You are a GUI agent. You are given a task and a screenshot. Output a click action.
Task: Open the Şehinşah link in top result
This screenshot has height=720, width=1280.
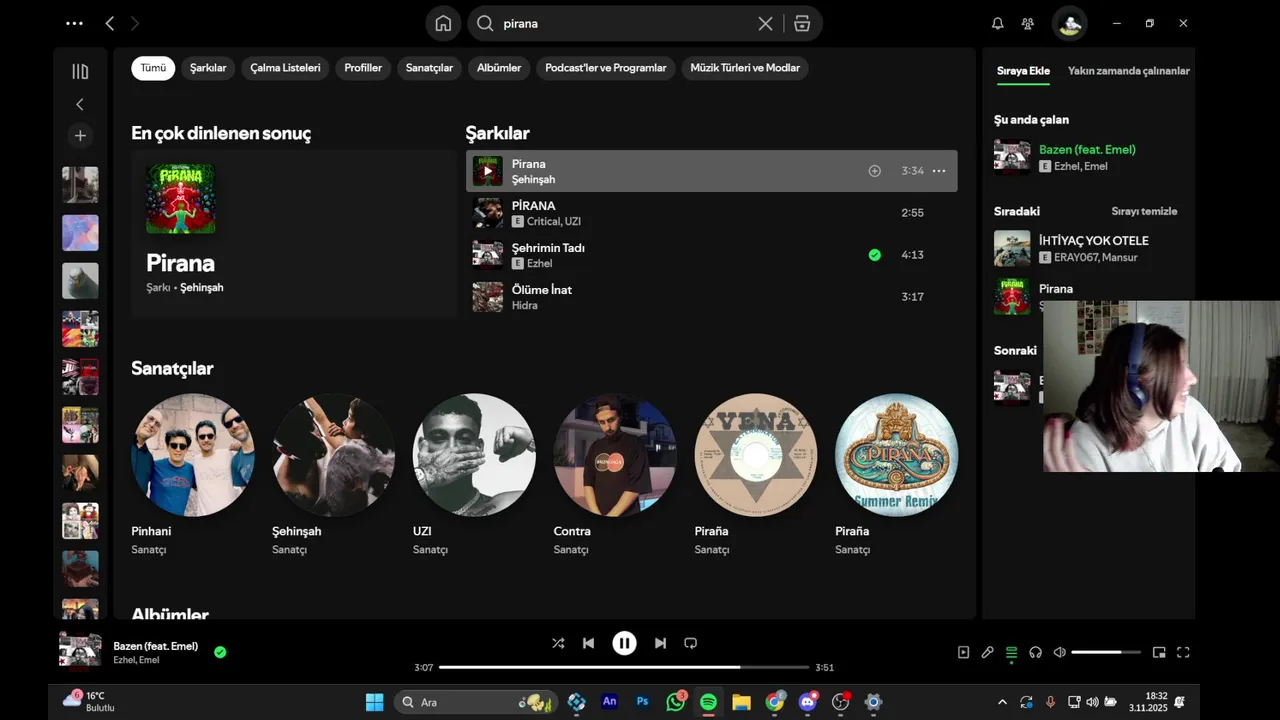pos(202,288)
